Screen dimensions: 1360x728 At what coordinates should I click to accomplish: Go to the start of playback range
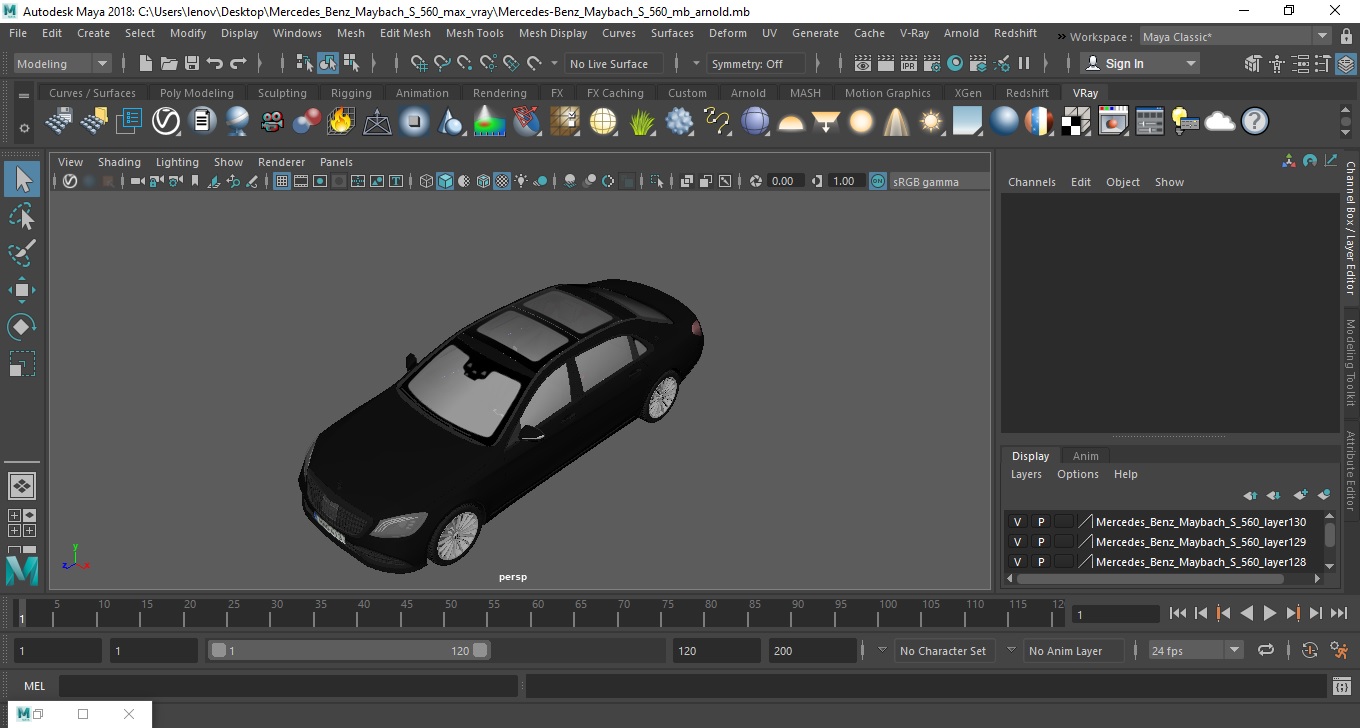click(1178, 613)
